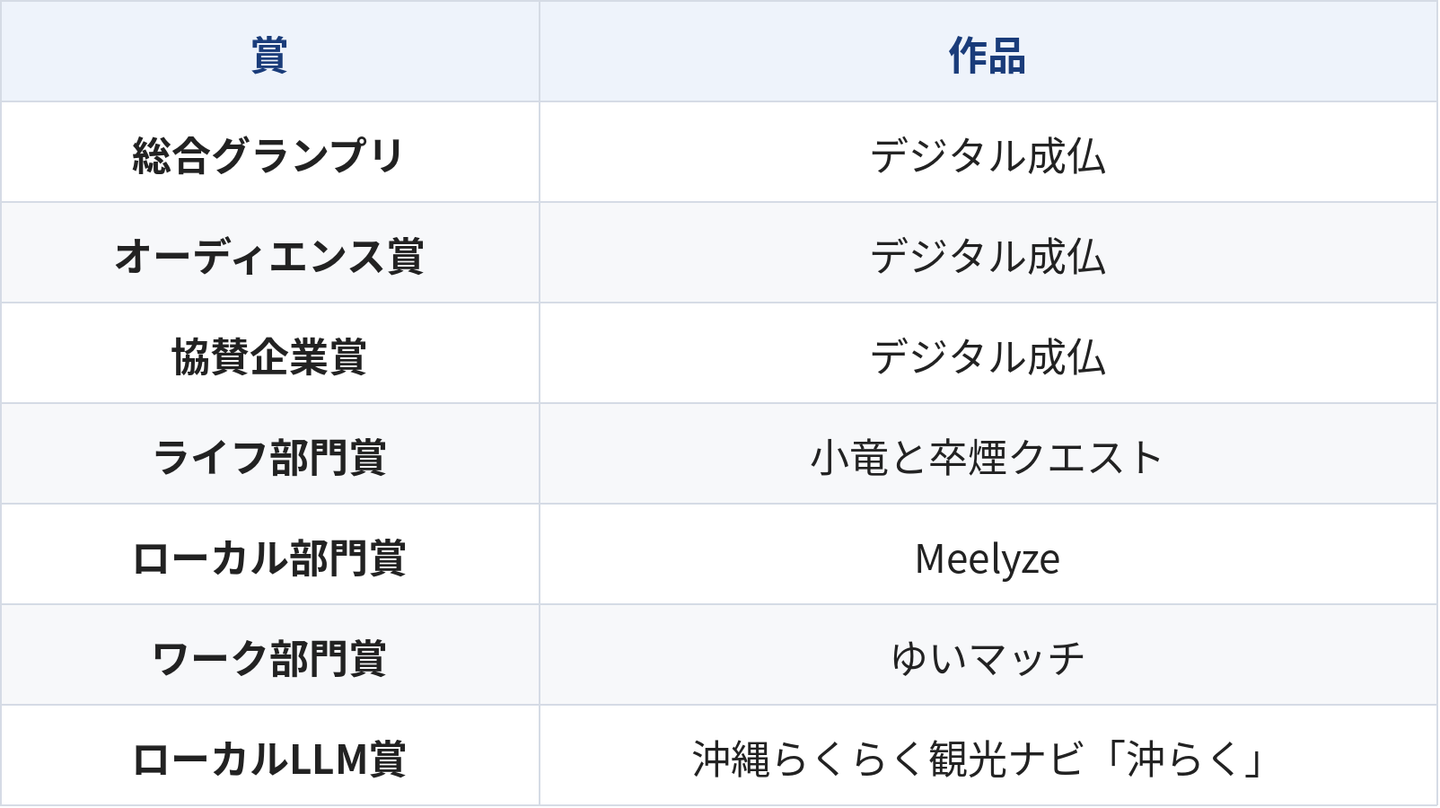Viewport: 1440px width, 808px height.
Task: Click the 賞 column header
Action: point(270,52)
